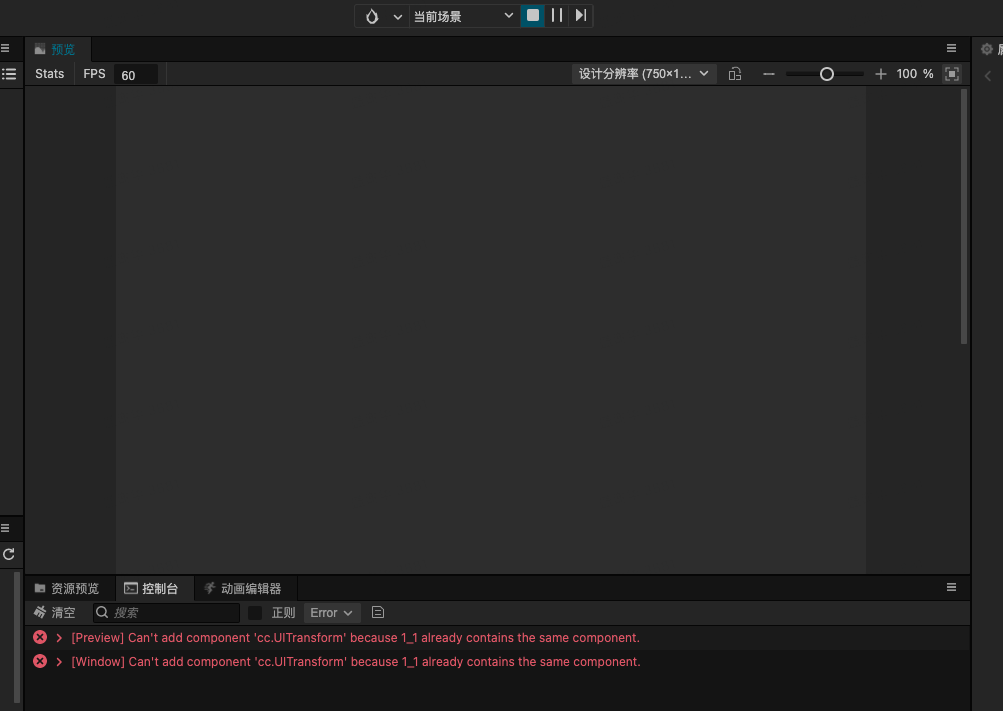
Task: Expand the [Window] error entry
Action: click(59, 662)
